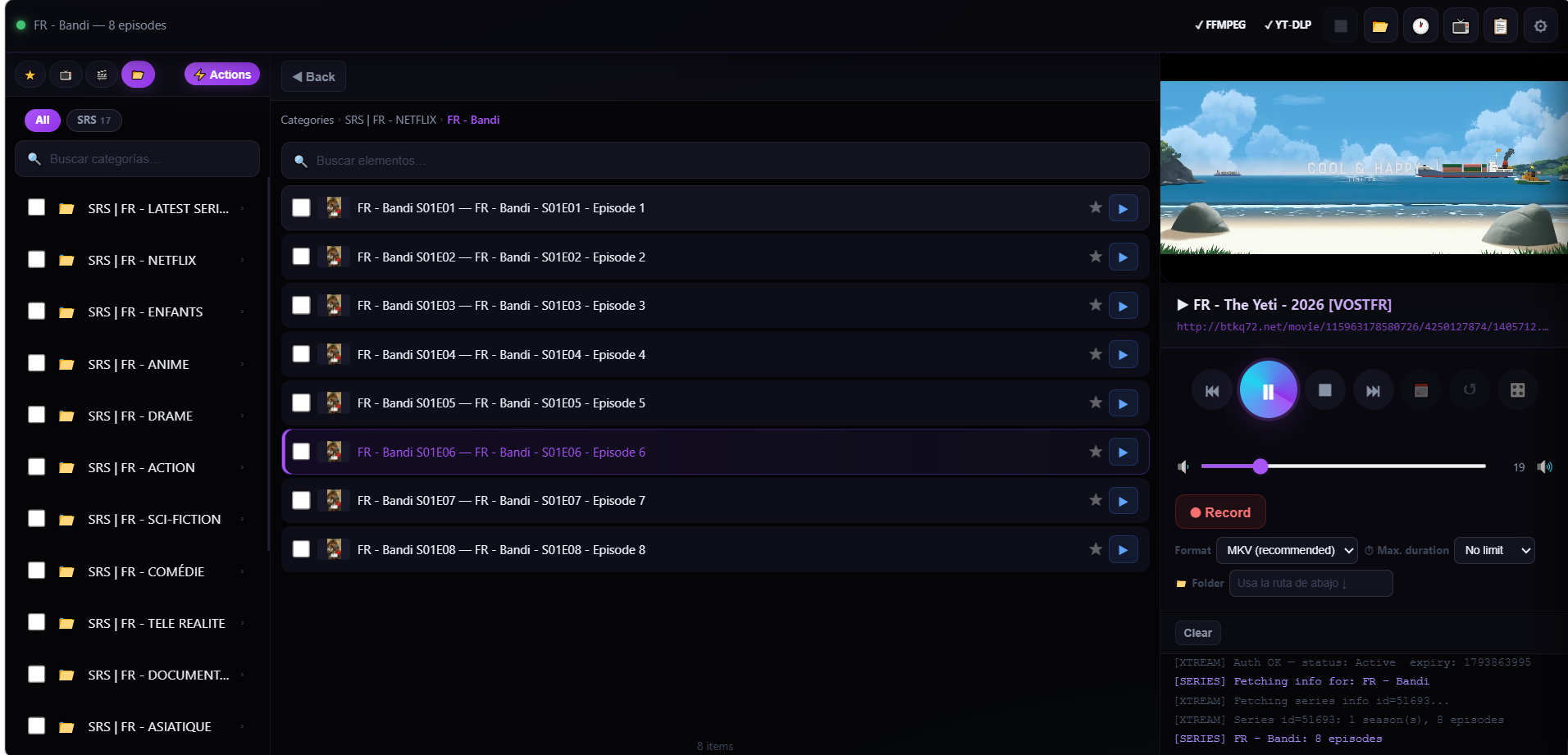Switch to the movies clapperboard view

tap(102, 75)
